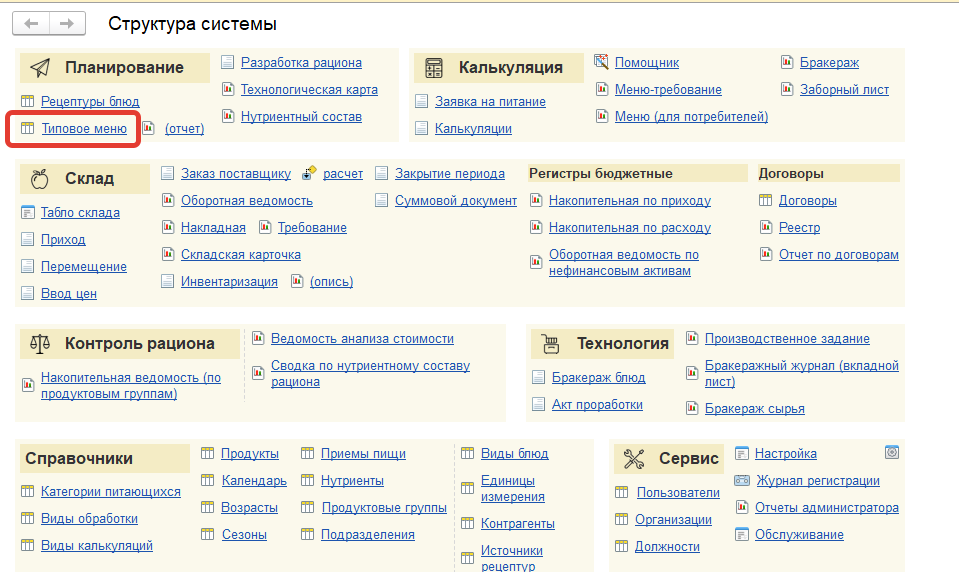Click the gear icon right of Настройка
The height and width of the screenshot is (572, 959).
(892, 452)
